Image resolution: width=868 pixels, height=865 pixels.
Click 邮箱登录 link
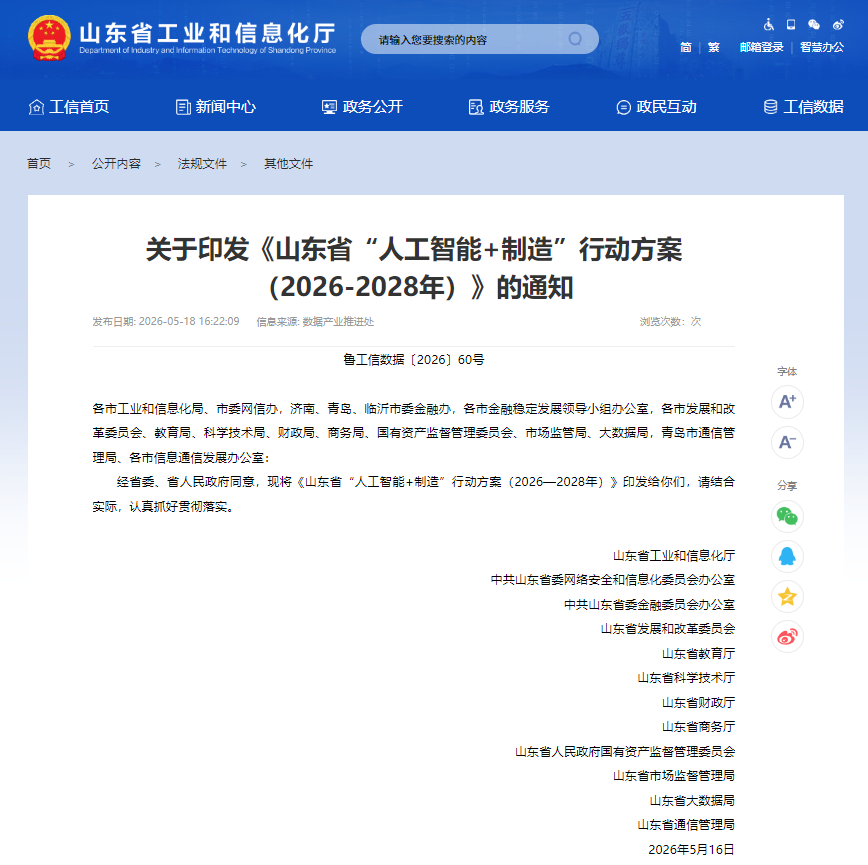762,48
